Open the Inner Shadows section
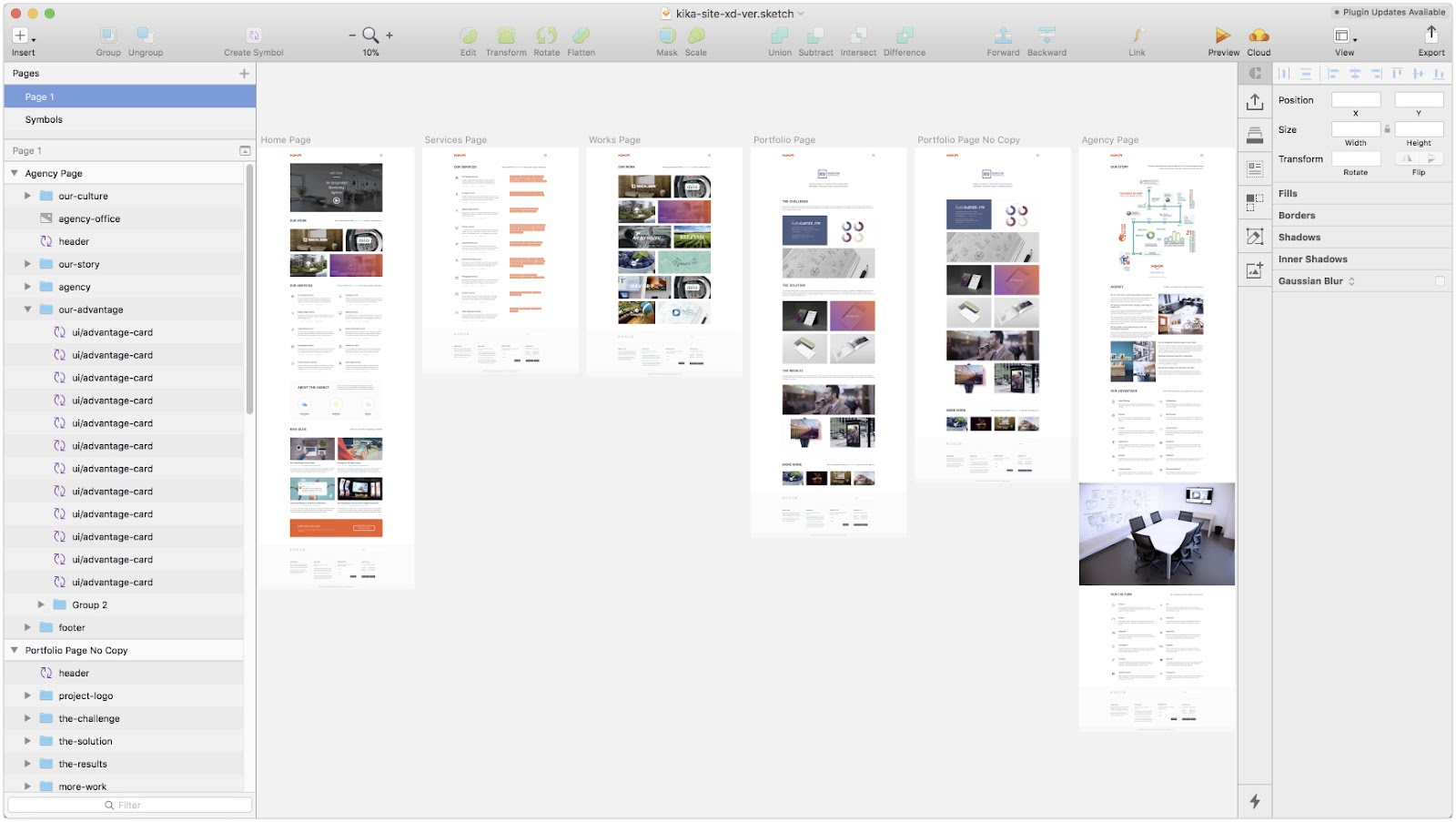The width and height of the screenshot is (1456, 822). point(1361,259)
